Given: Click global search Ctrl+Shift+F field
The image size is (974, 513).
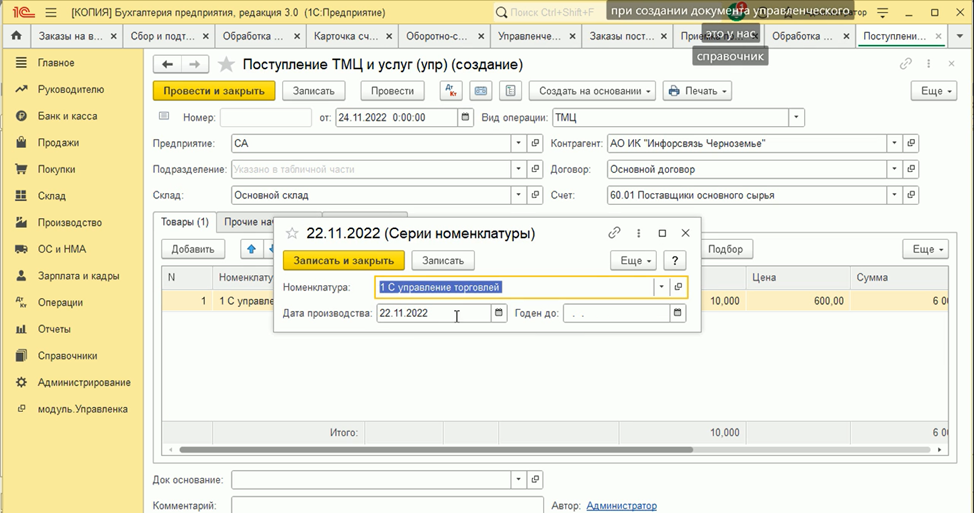Looking at the screenshot, I should [550, 12].
